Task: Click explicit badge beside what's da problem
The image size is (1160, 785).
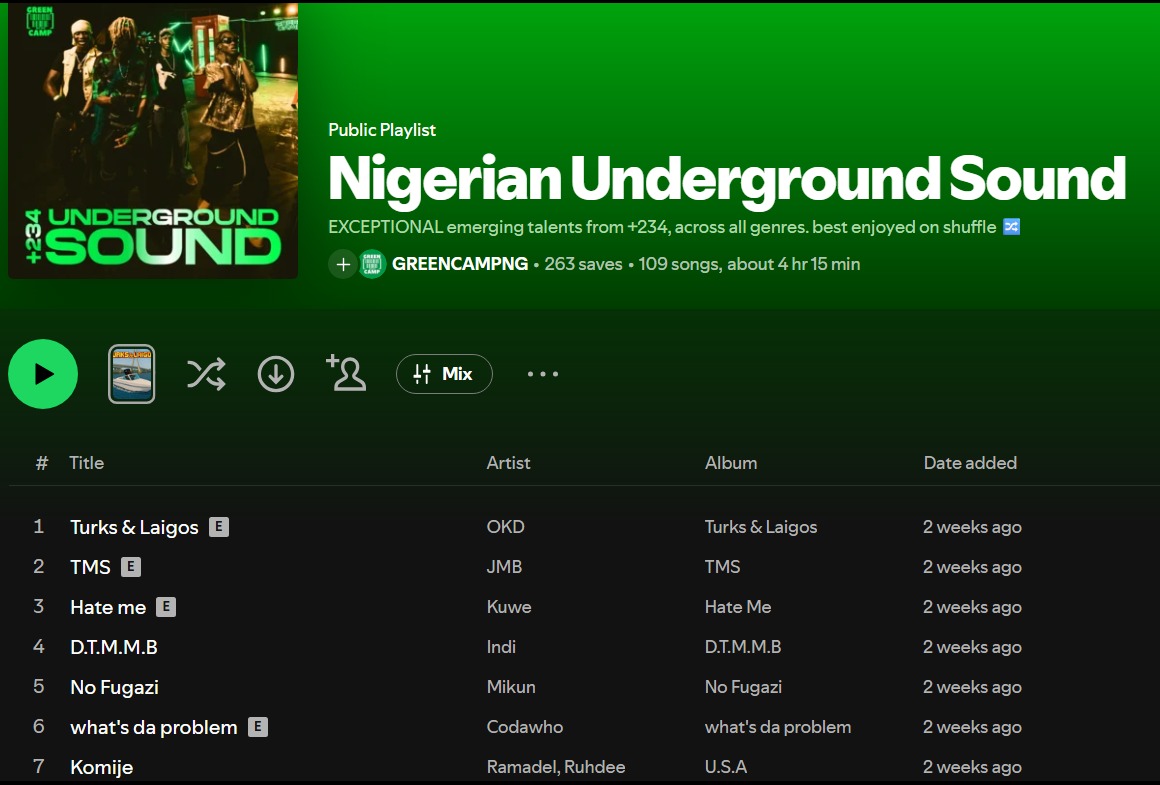Action: (x=257, y=727)
